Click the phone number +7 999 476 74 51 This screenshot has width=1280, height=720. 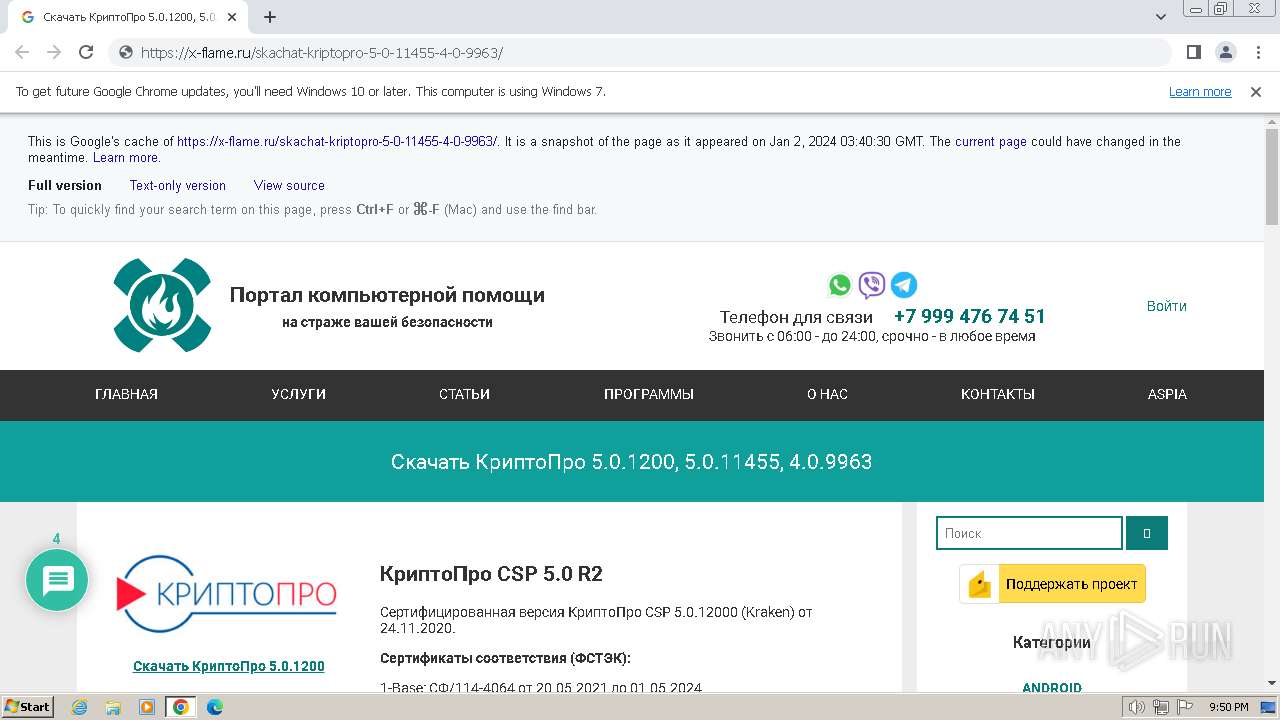point(969,316)
